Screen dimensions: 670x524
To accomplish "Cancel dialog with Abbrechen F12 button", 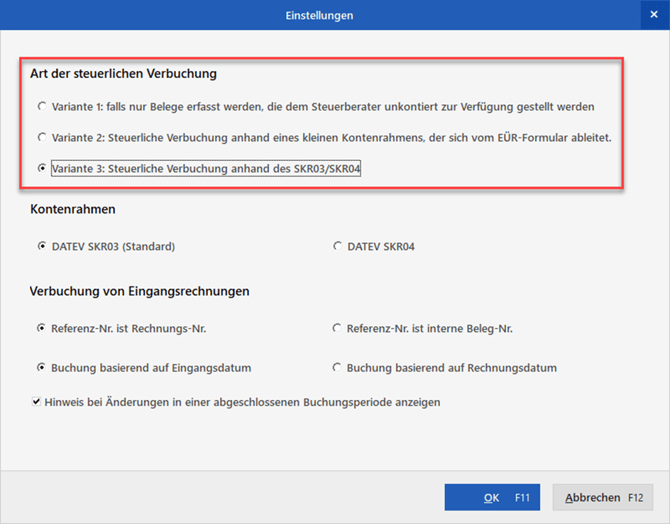I will (x=603, y=497).
